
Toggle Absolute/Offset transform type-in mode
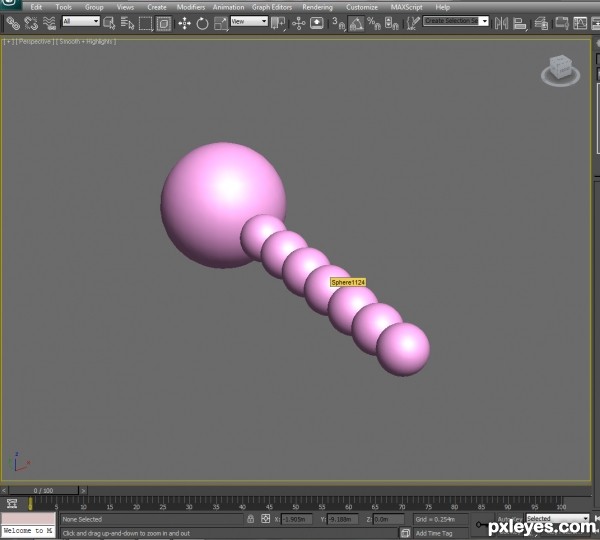pos(265,519)
